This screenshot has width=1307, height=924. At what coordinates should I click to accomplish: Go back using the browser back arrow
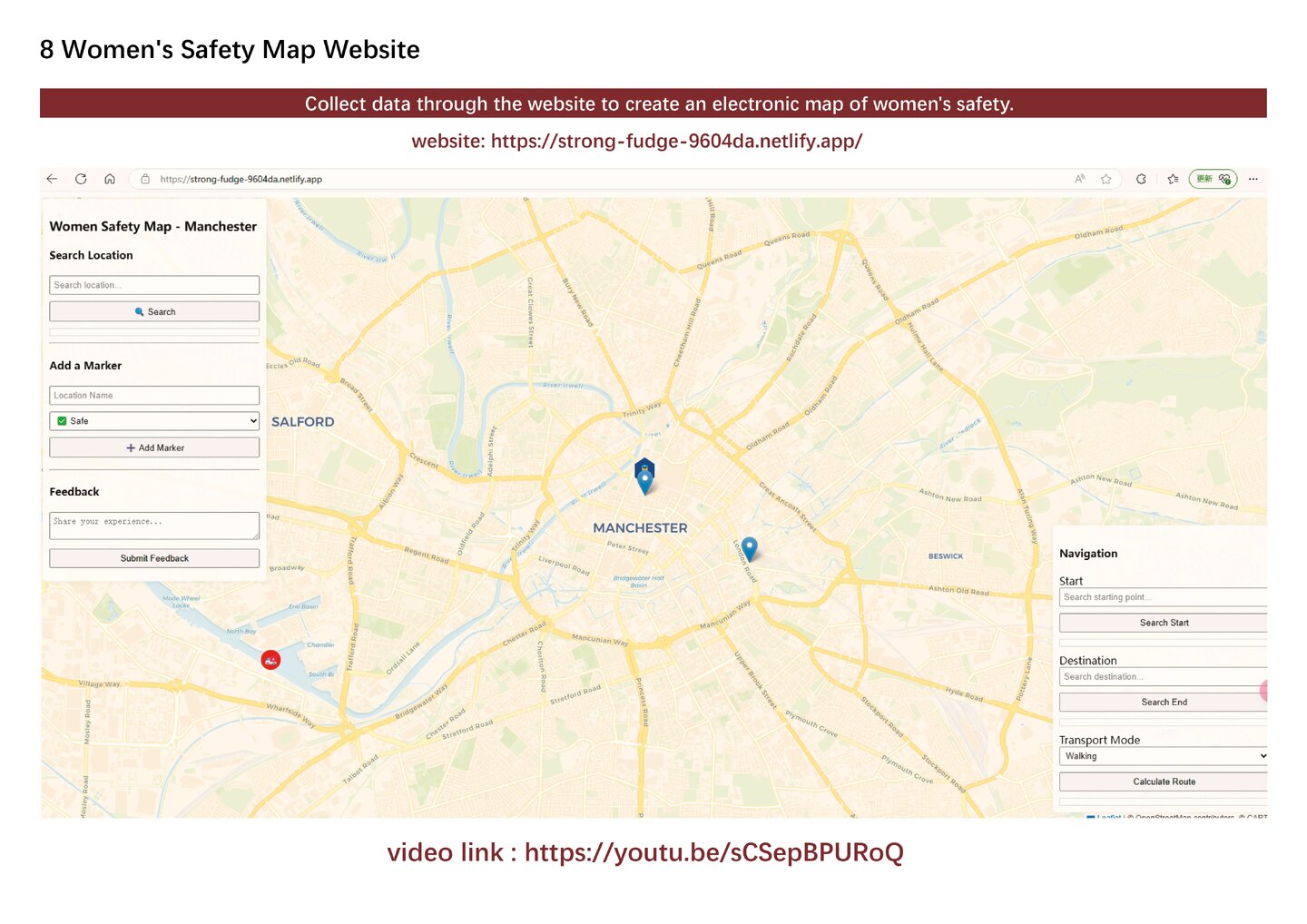(52, 179)
